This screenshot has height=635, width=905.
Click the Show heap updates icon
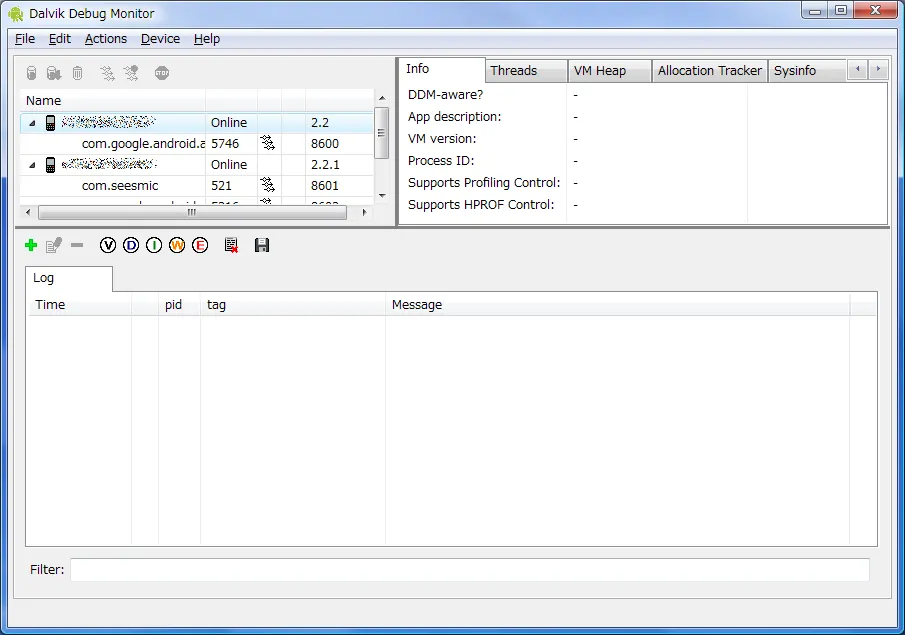pos(32,73)
